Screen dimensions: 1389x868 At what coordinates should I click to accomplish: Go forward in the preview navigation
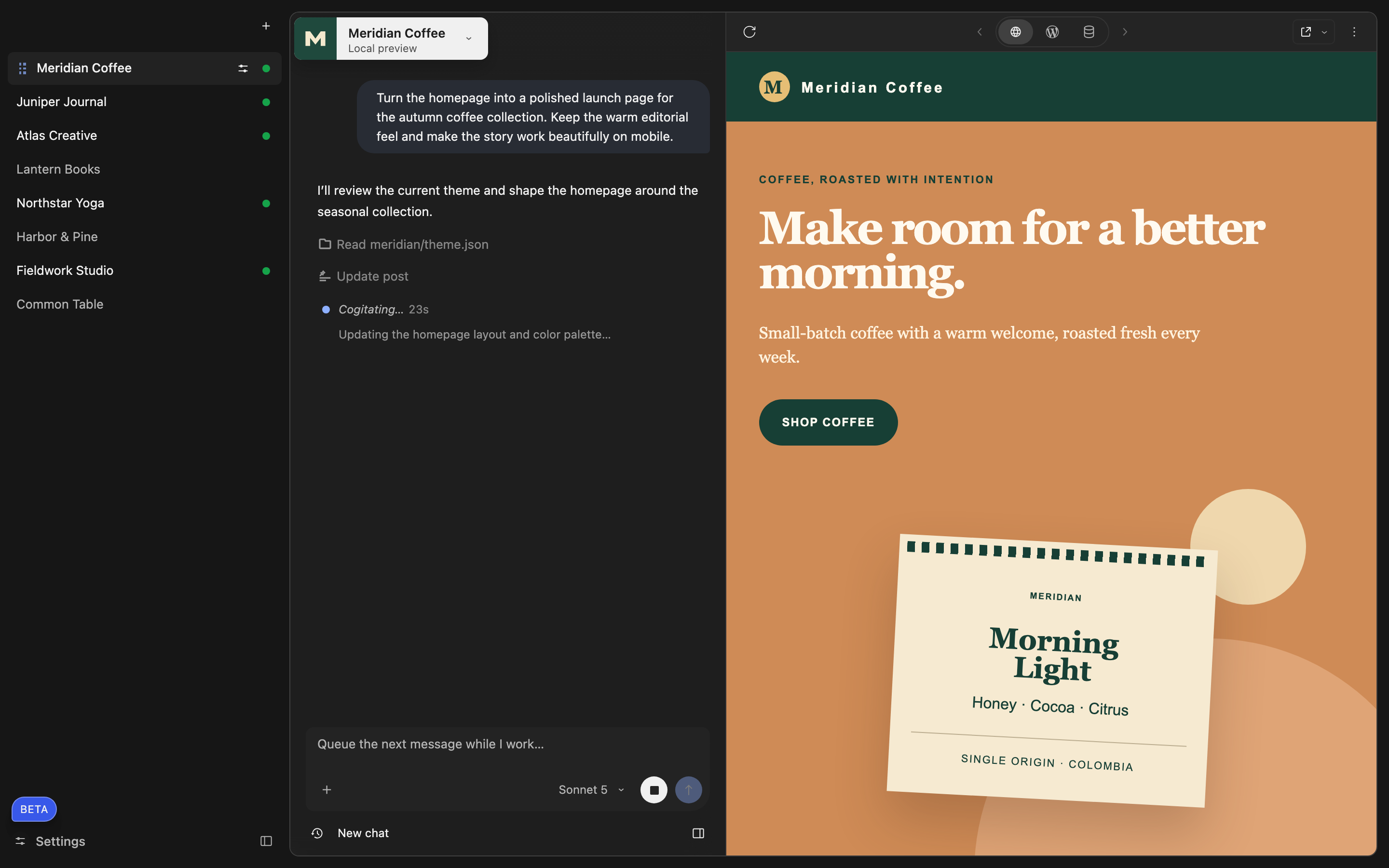[1124, 31]
